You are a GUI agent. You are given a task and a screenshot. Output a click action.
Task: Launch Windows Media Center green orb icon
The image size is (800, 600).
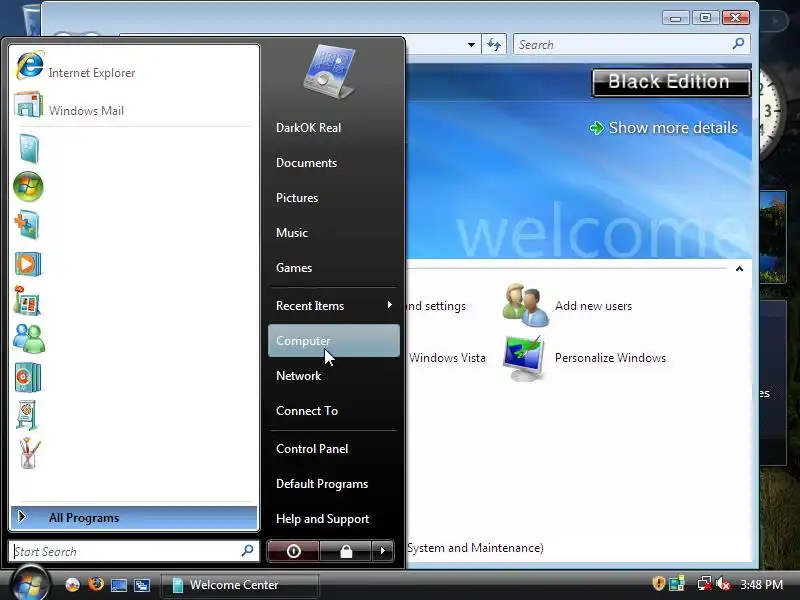click(29, 187)
